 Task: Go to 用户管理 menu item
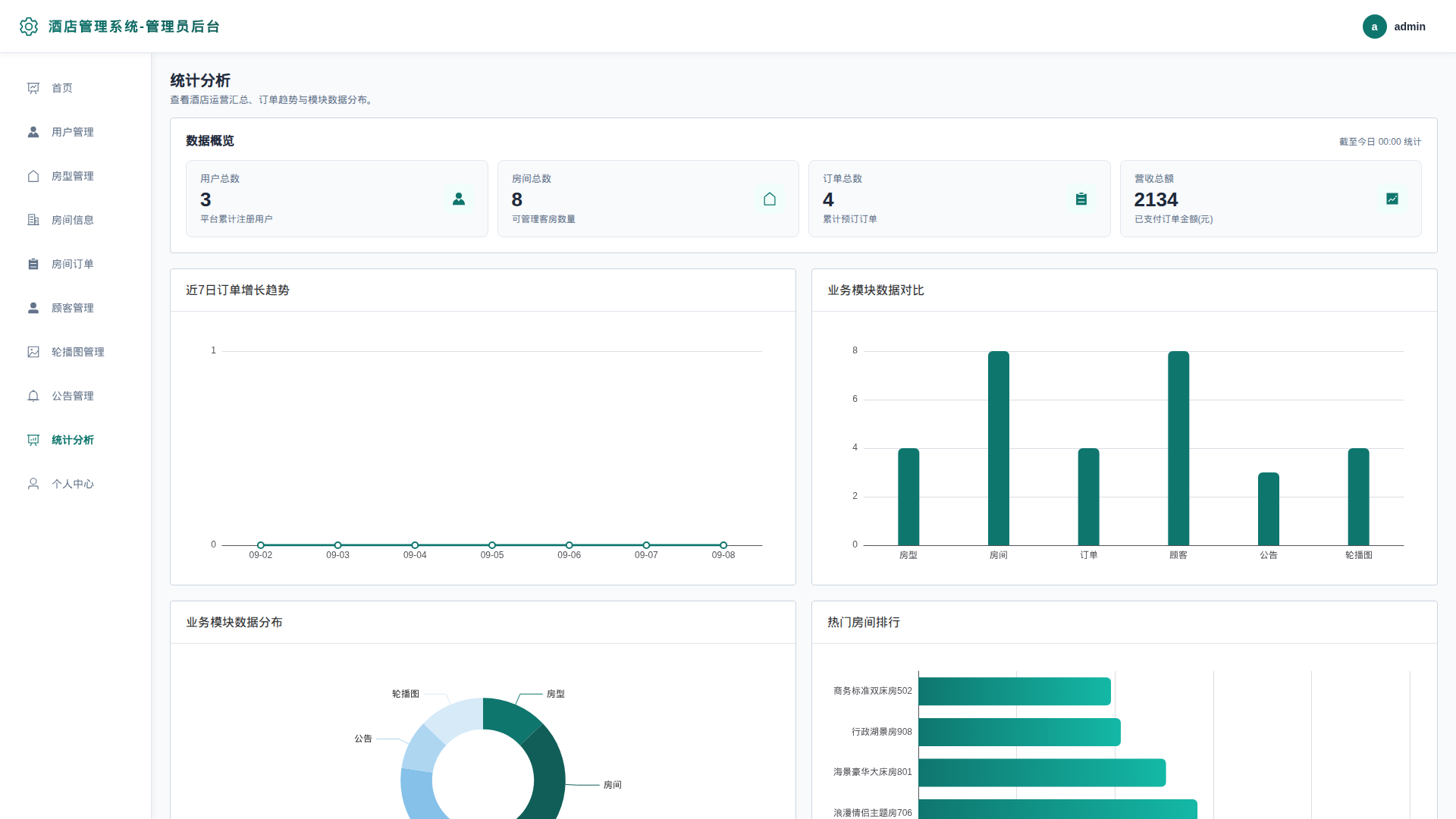[x=76, y=132]
